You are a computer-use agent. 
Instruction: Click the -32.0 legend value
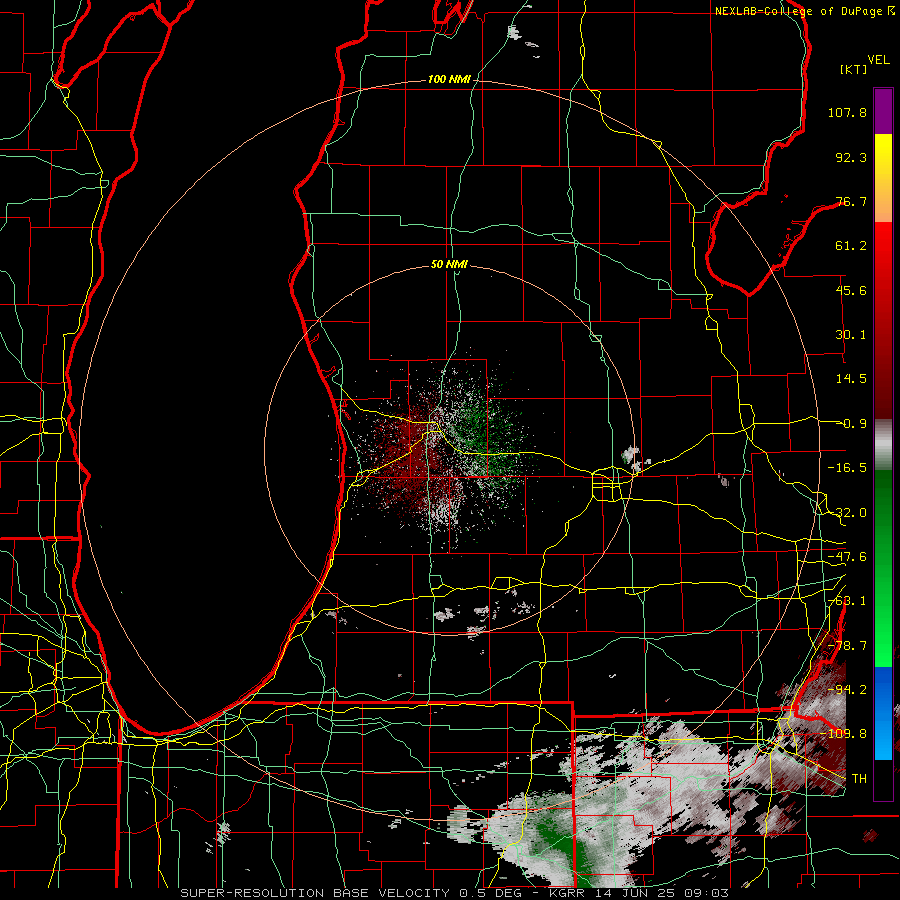847,513
